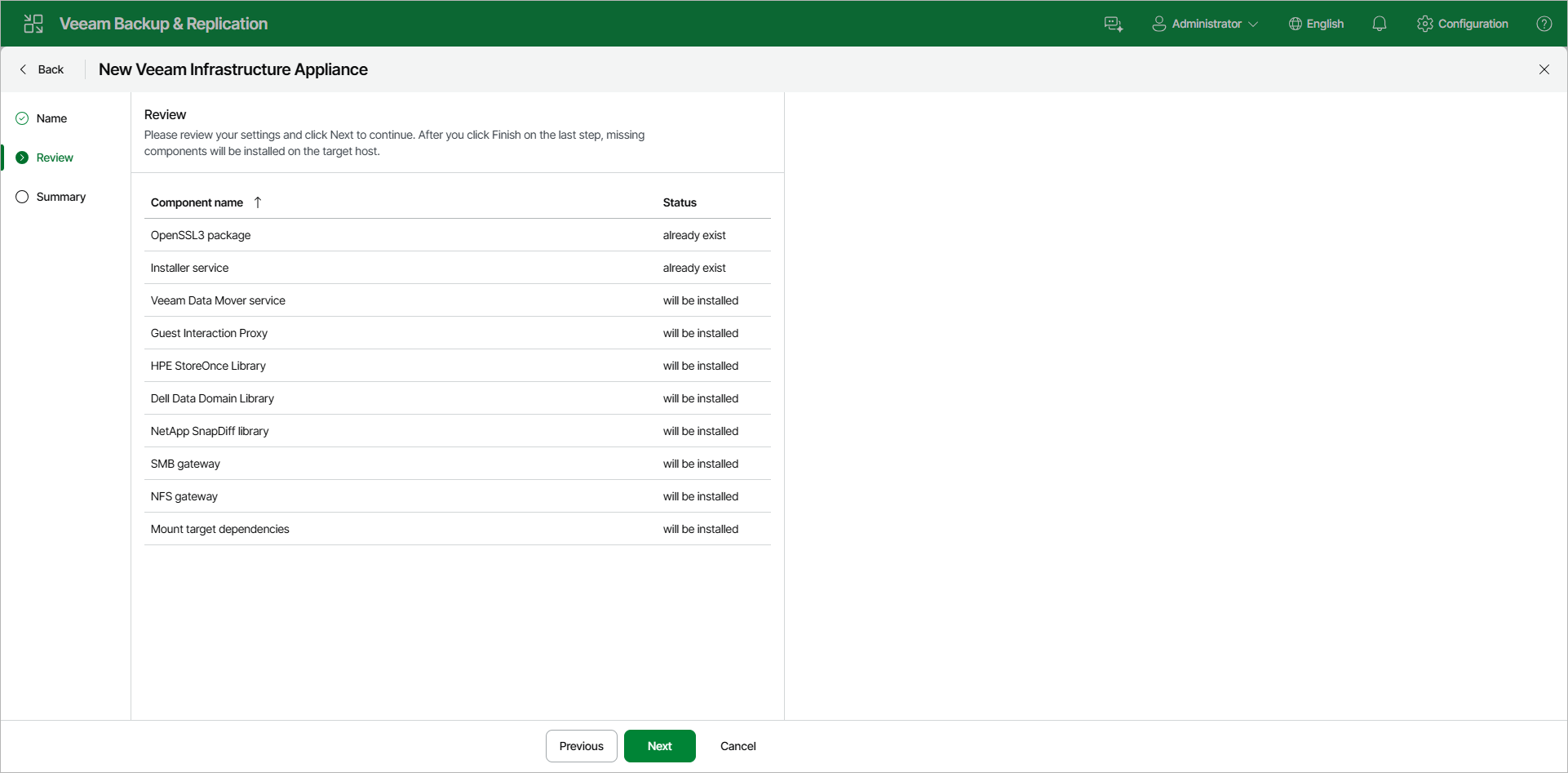
Task: Close the New Veeam Infrastructure Appliance wizard
Action: pos(1544,69)
